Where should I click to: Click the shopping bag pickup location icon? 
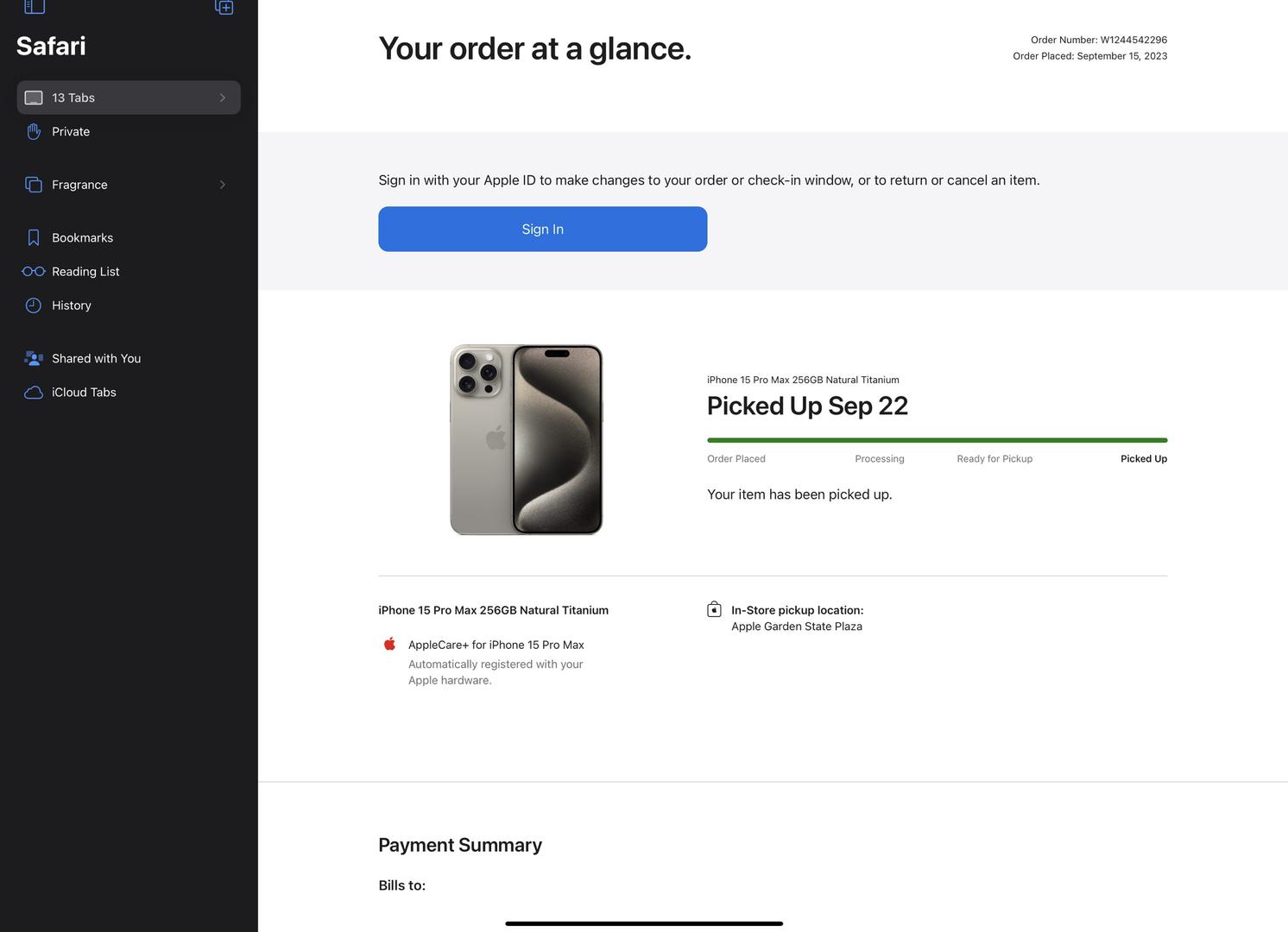click(x=714, y=609)
